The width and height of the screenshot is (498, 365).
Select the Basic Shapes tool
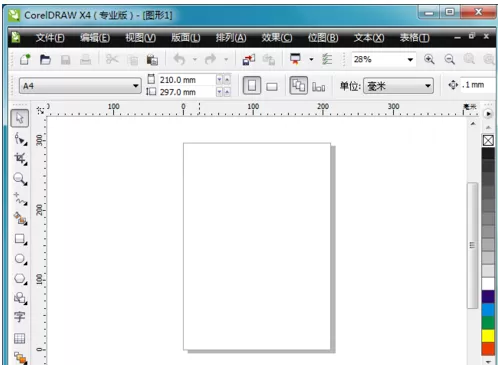tap(20, 298)
